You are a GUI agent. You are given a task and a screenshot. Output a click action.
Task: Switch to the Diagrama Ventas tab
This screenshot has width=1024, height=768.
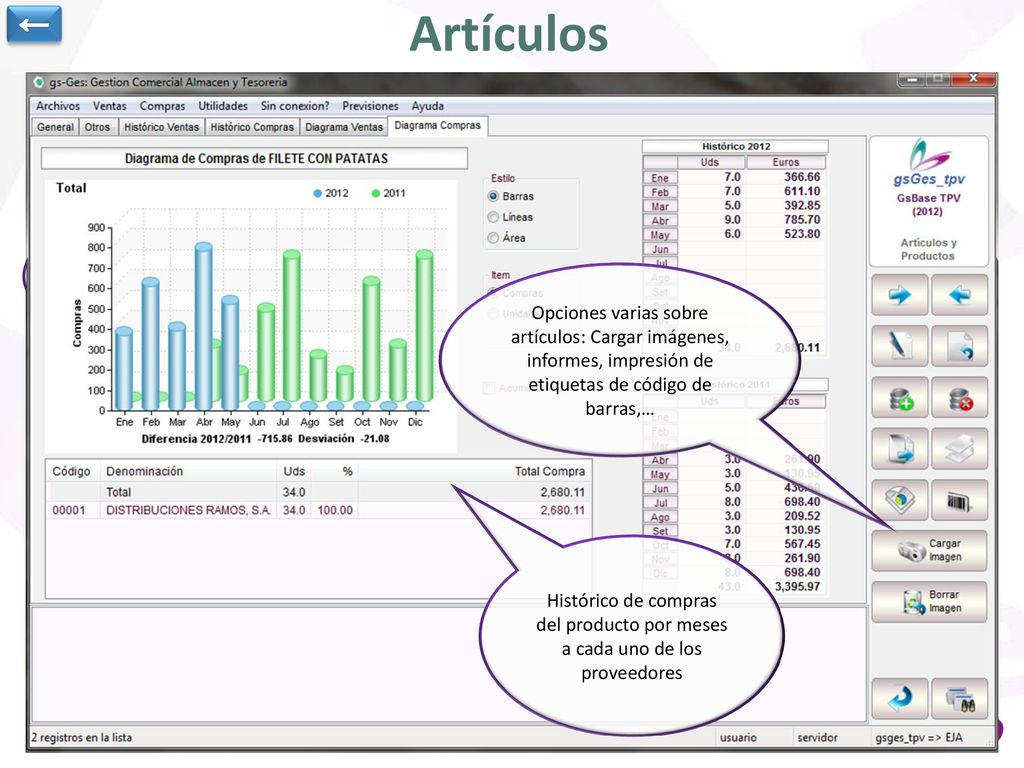[344, 127]
